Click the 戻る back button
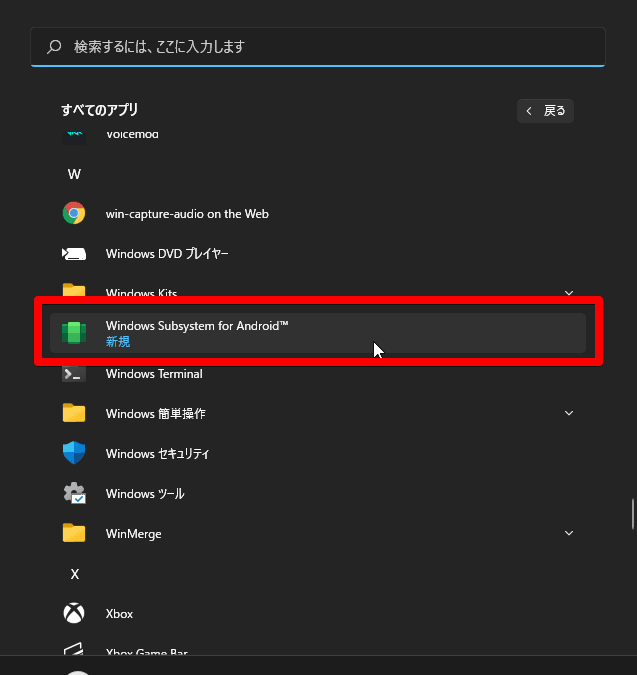 click(545, 111)
